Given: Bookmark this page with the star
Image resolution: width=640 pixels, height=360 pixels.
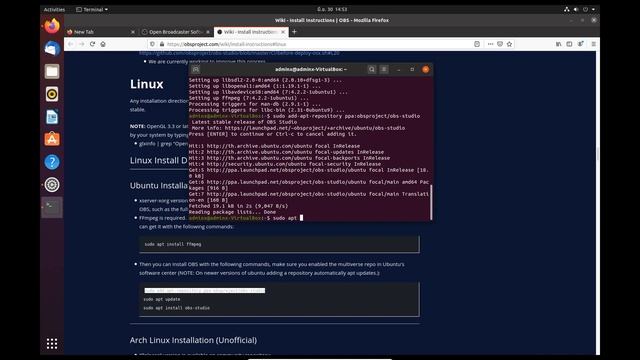Looking at the screenshot, I should click(x=509, y=44).
